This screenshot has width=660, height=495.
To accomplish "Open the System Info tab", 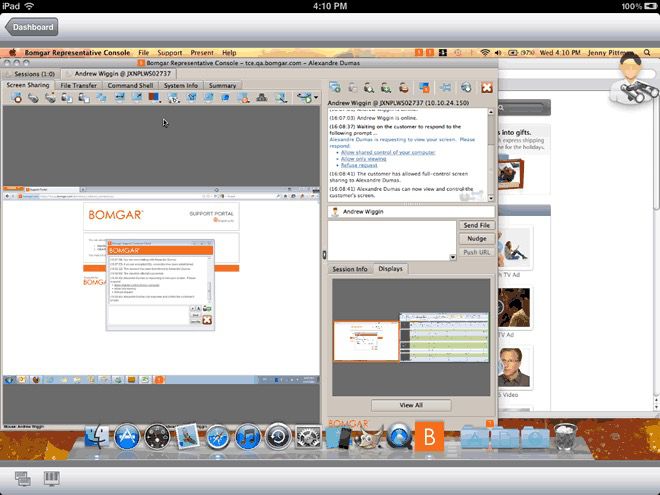I will [181, 85].
